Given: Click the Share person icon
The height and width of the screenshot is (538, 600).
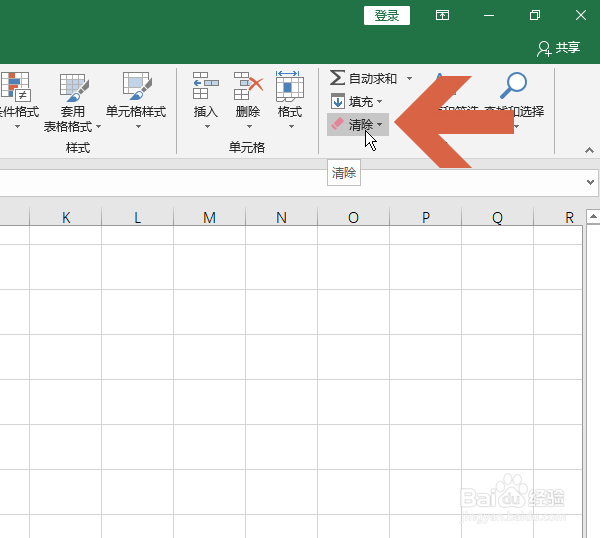Looking at the screenshot, I should 544,49.
